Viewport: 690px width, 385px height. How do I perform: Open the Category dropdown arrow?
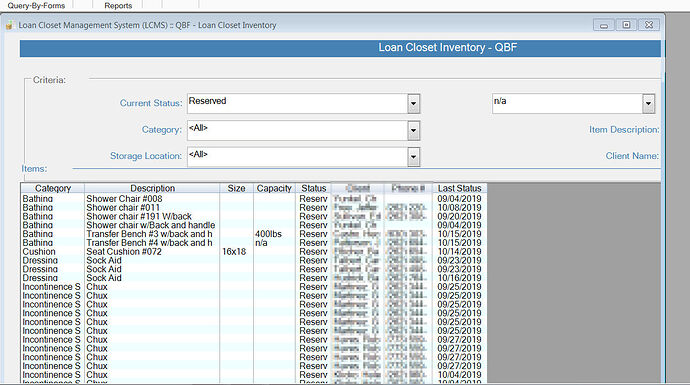pyautogui.click(x=413, y=131)
